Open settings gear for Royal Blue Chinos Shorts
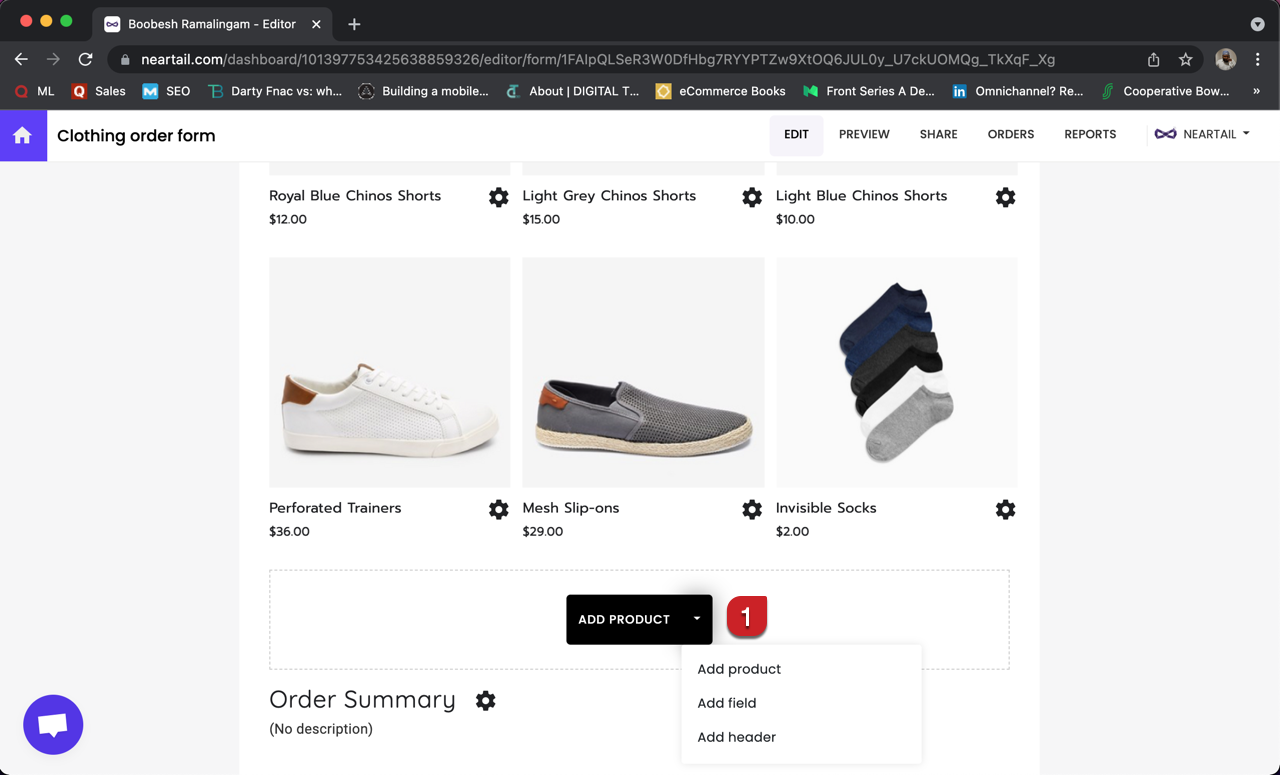 (x=498, y=198)
